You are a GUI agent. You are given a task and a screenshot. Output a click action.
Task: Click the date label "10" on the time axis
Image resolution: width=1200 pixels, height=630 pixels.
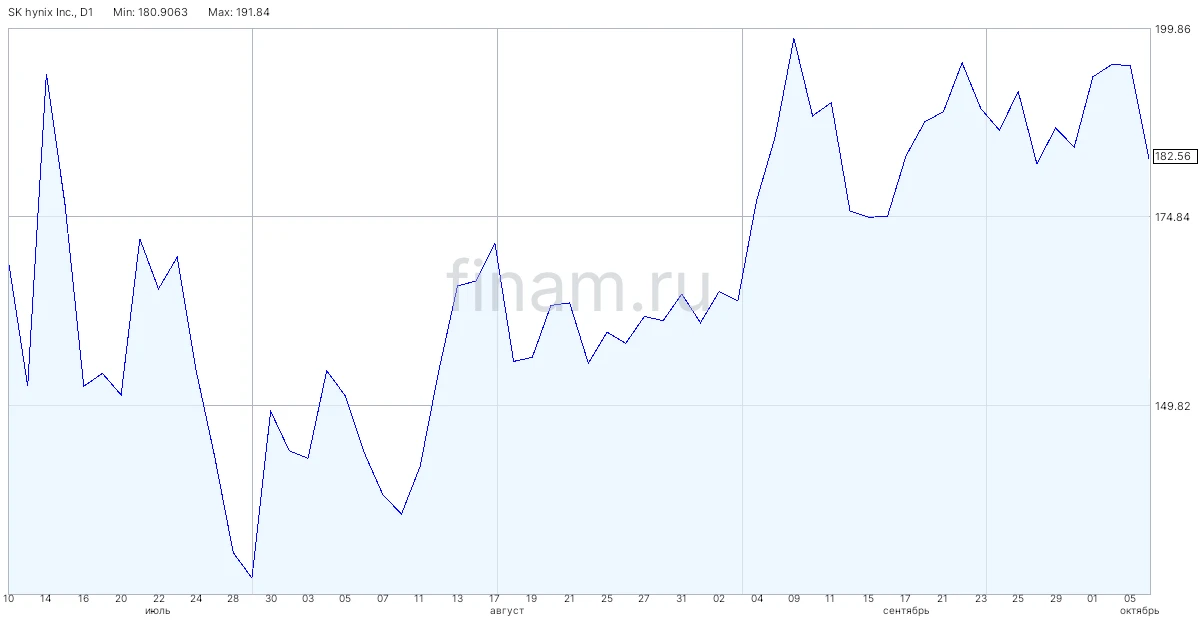(x=8, y=599)
